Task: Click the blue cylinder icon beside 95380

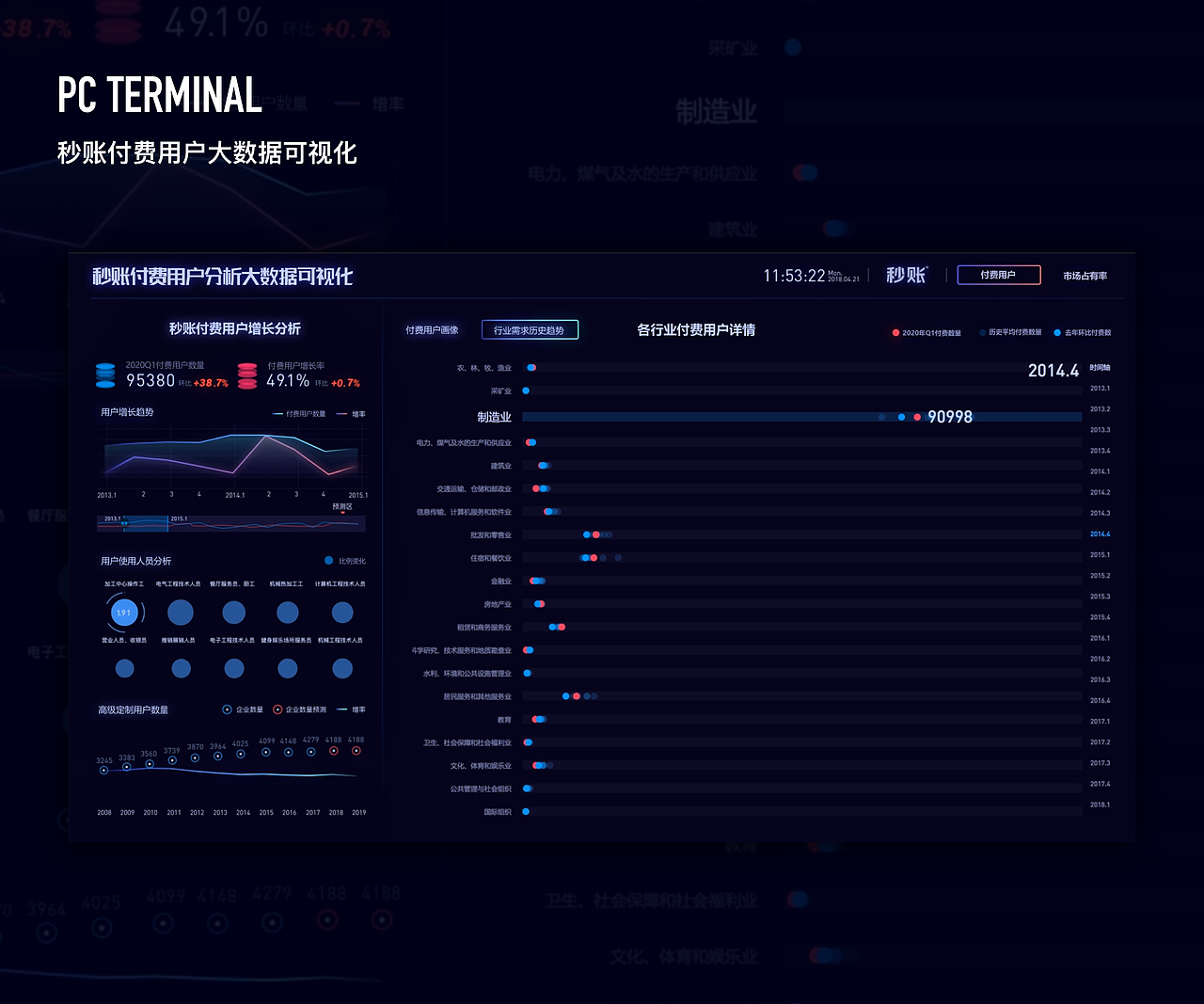Action: pos(106,373)
